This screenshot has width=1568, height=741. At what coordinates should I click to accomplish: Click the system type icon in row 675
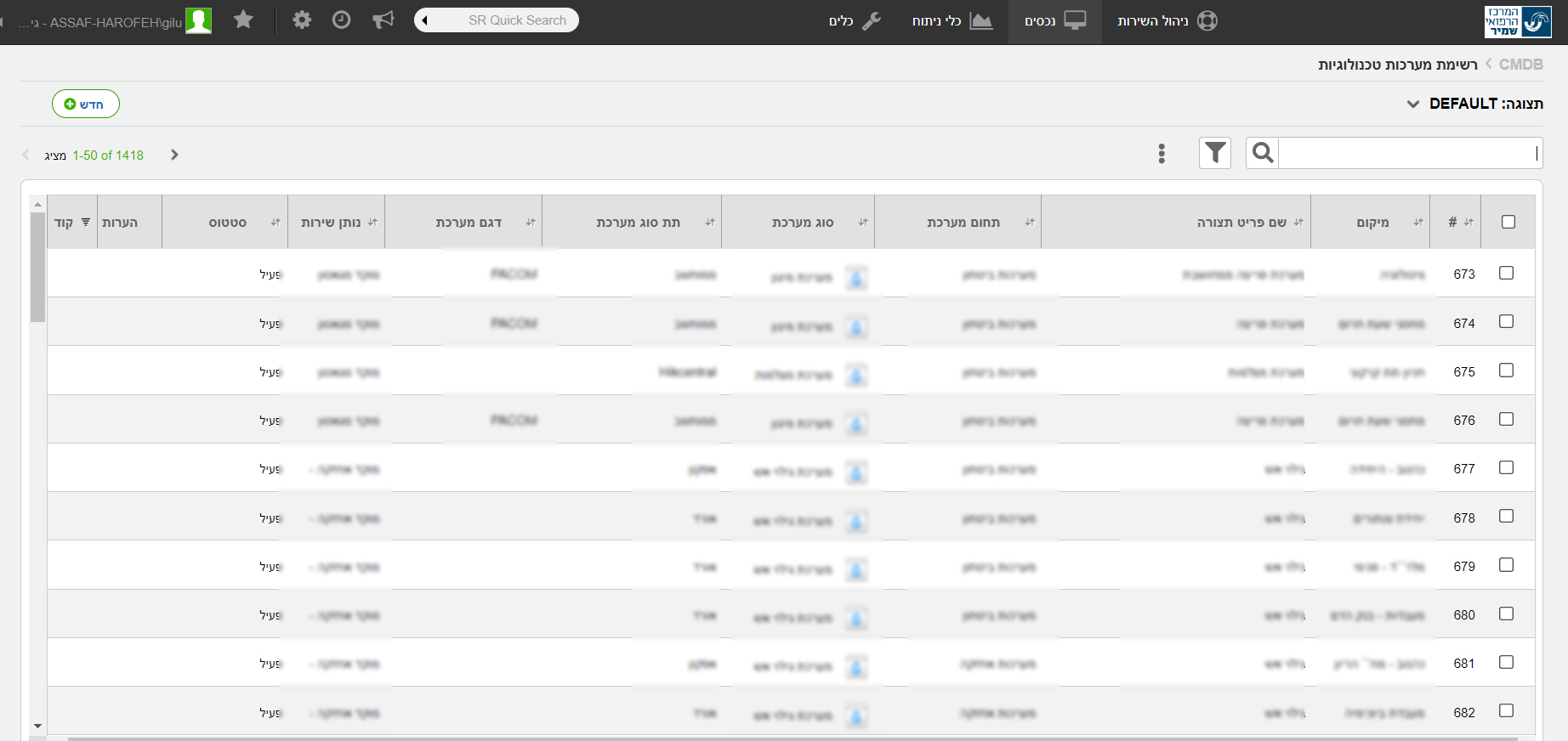click(856, 375)
